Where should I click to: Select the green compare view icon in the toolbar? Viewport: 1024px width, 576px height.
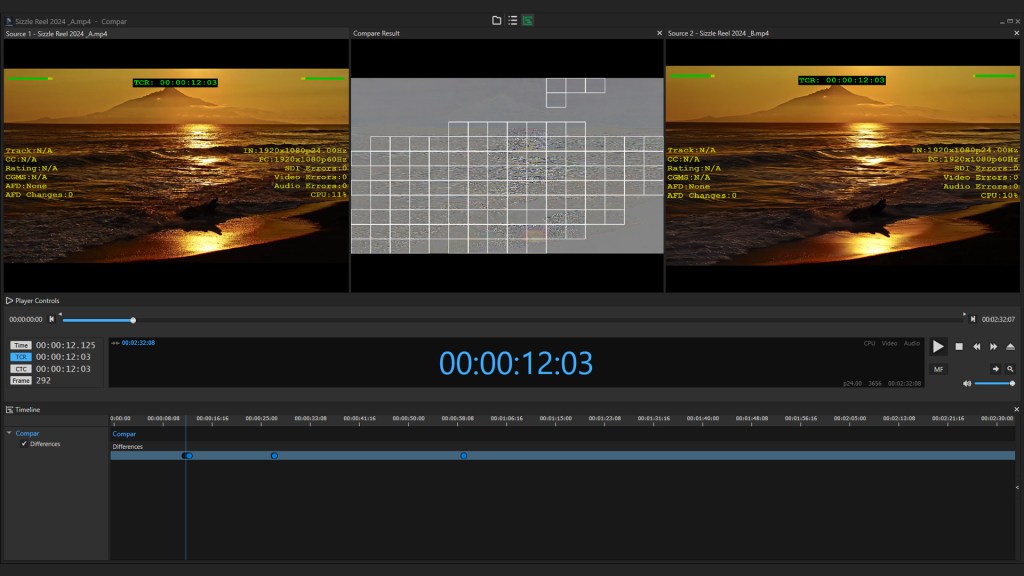[x=527, y=19]
